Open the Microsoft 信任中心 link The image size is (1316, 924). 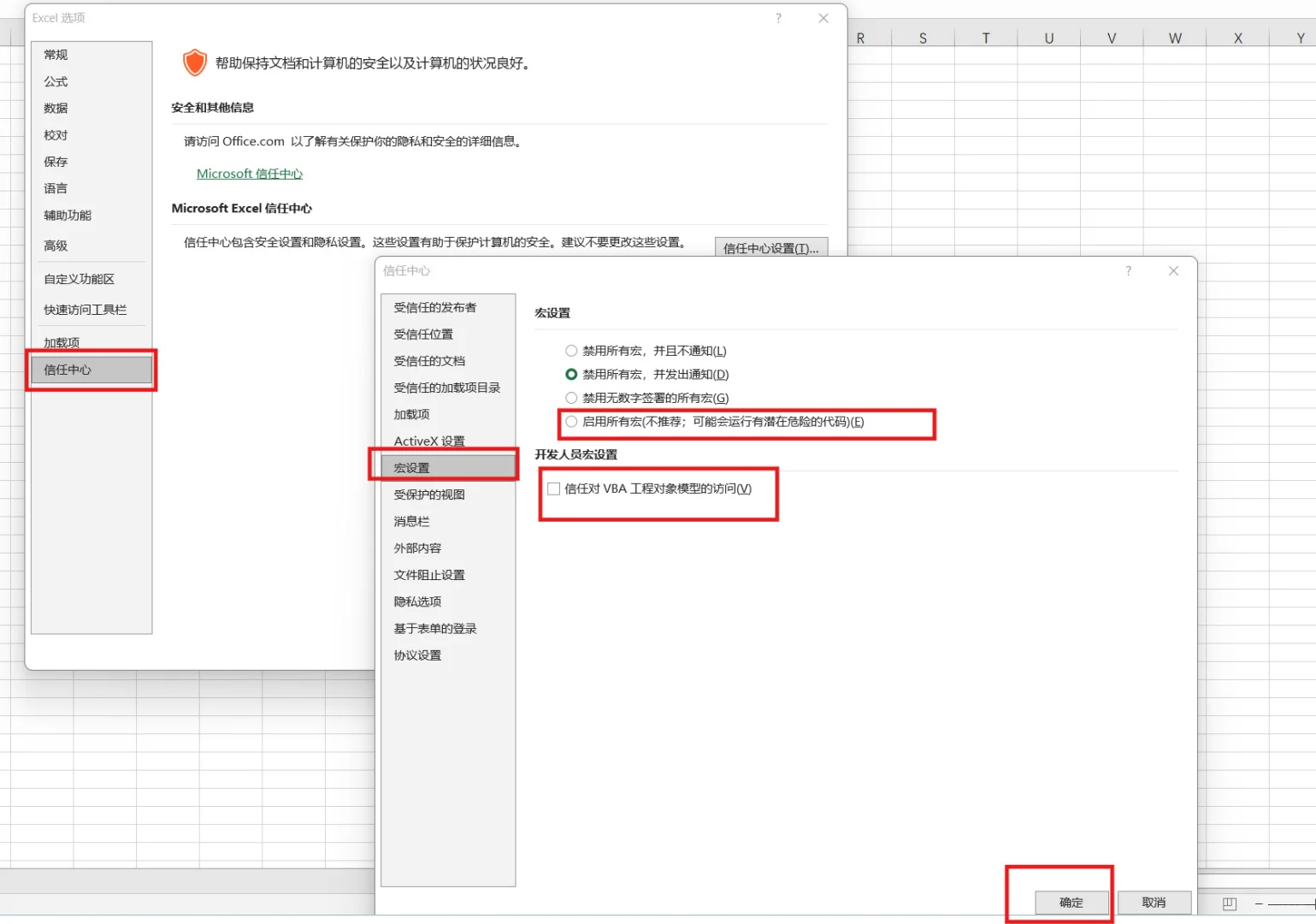click(250, 174)
